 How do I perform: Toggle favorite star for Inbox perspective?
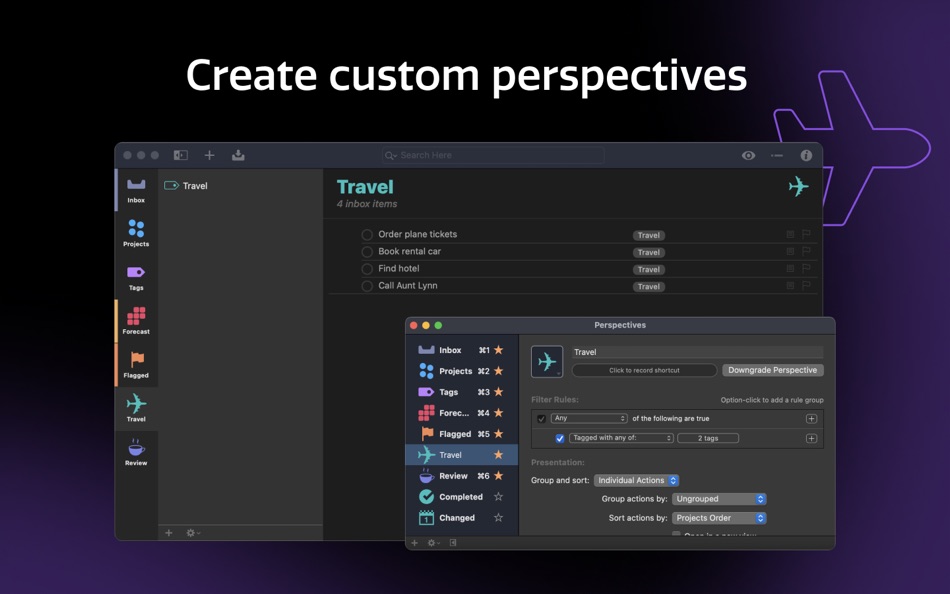[x=499, y=350]
